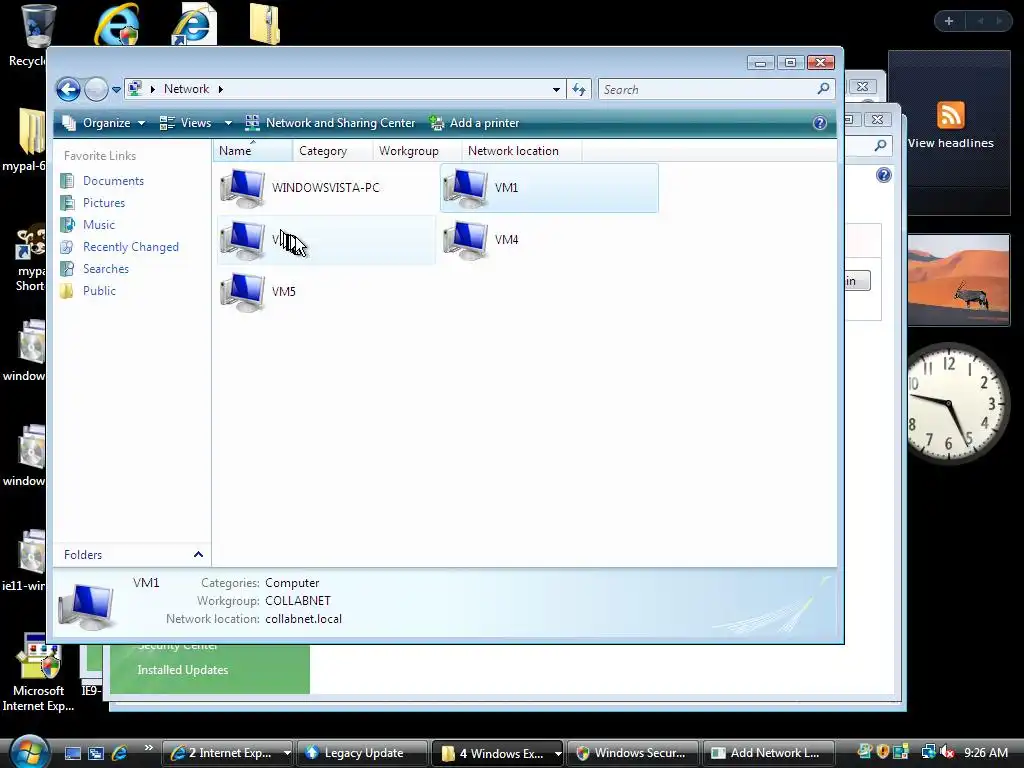Switch to Add Network Location taskbar button
Screen dimensions: 1024x768
[769, 753]
